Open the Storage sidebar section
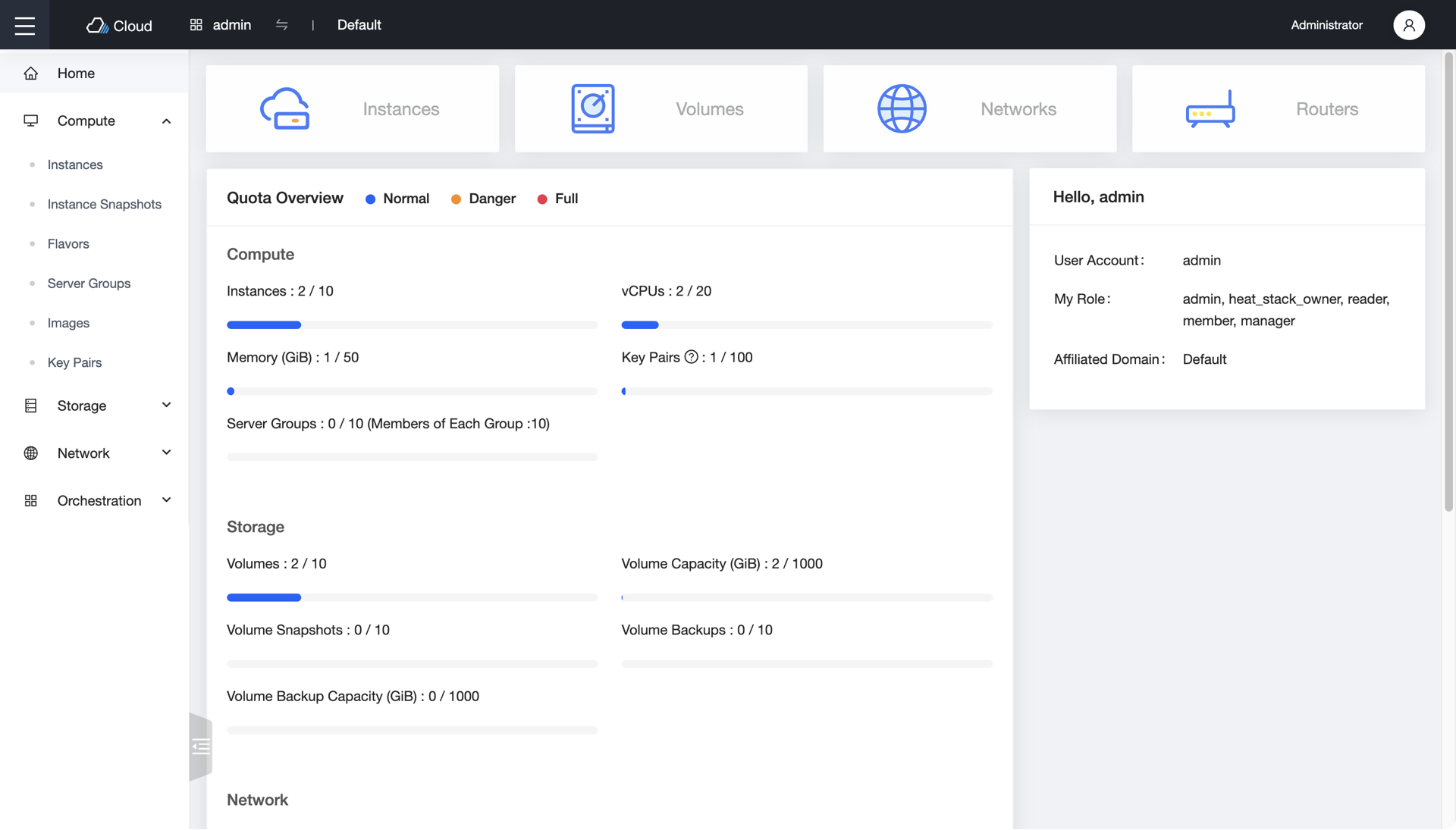Viewport: 1456px width, 830px height. [94, 406]
